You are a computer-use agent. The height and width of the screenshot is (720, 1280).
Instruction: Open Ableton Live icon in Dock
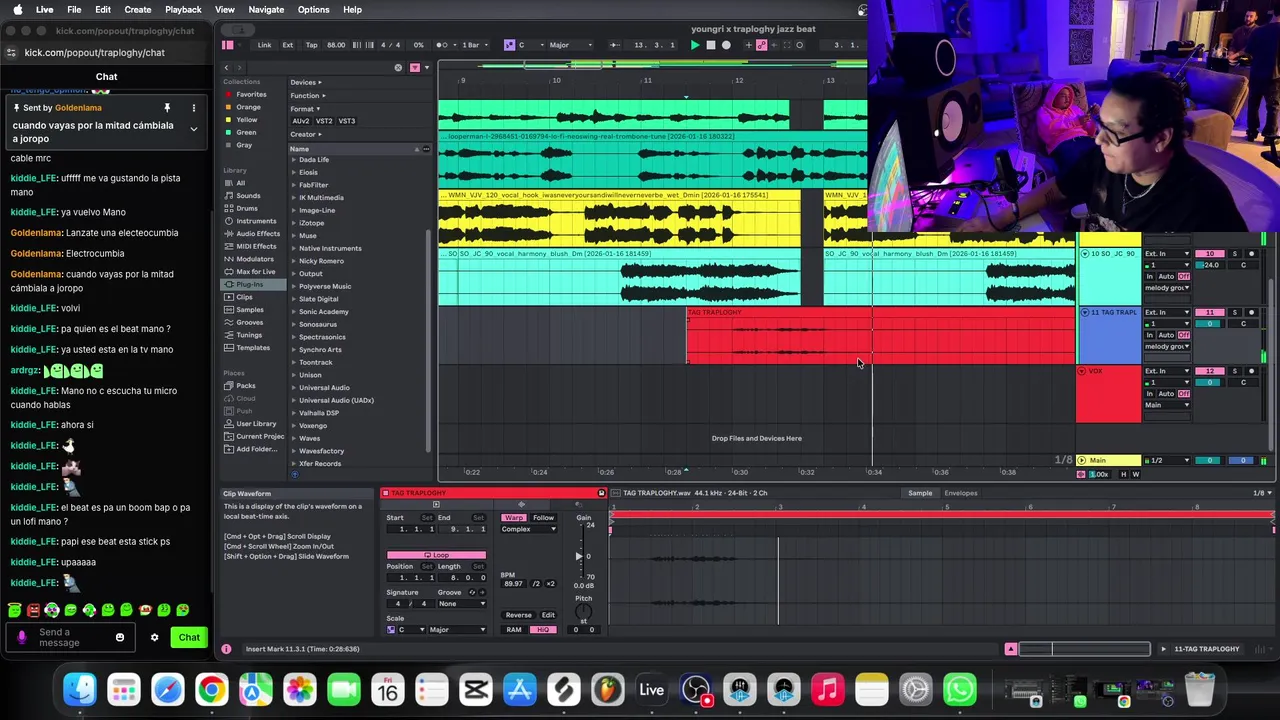point(651,689)
